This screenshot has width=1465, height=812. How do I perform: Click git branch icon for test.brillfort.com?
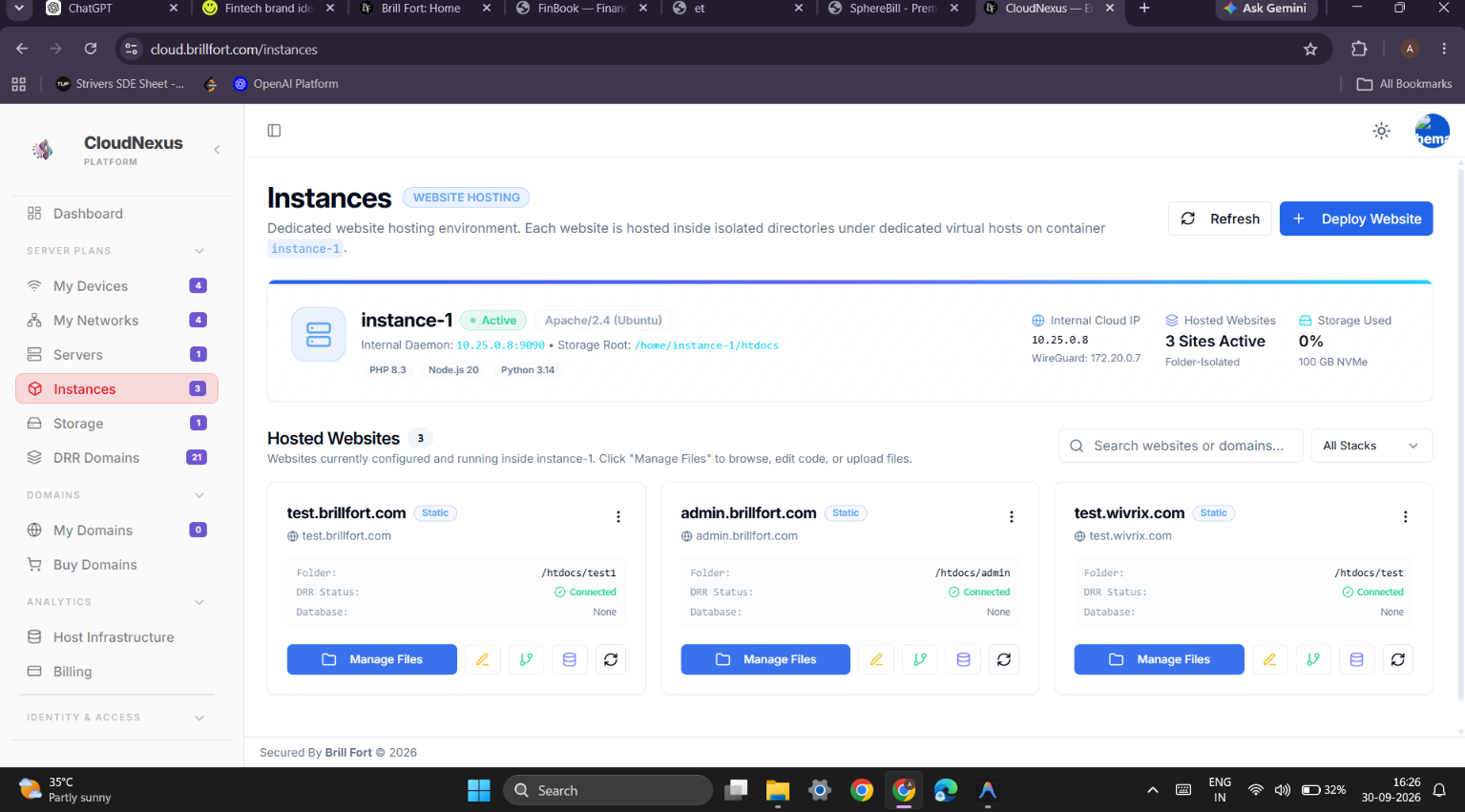pyautogui.click(x=526, y=659)
